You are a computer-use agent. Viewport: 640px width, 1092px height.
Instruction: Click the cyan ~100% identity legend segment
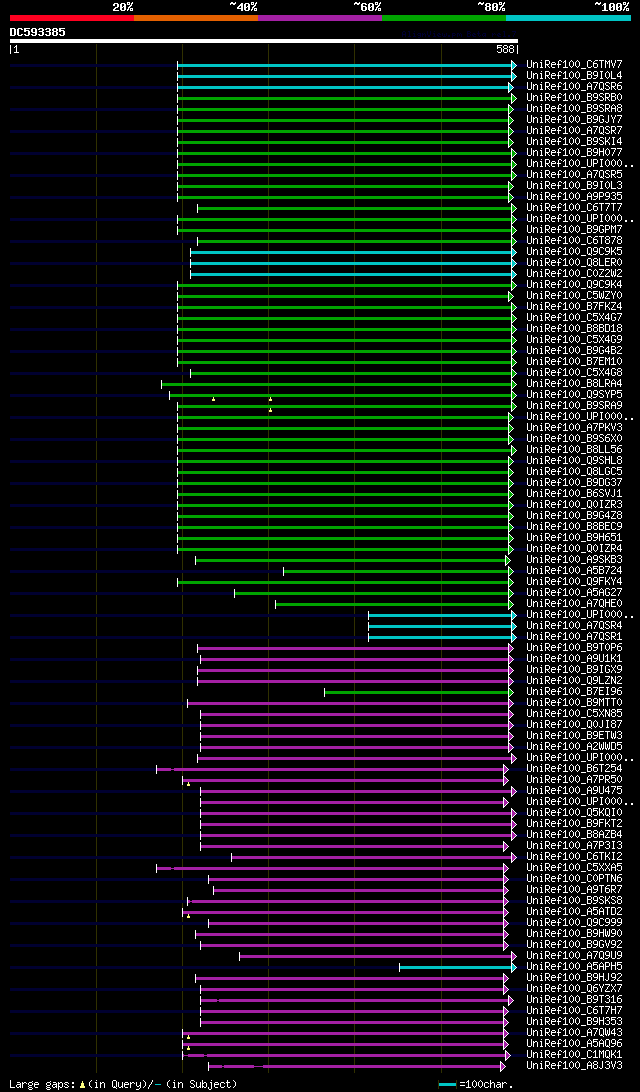pyautogui.click(x=568, y=17)
